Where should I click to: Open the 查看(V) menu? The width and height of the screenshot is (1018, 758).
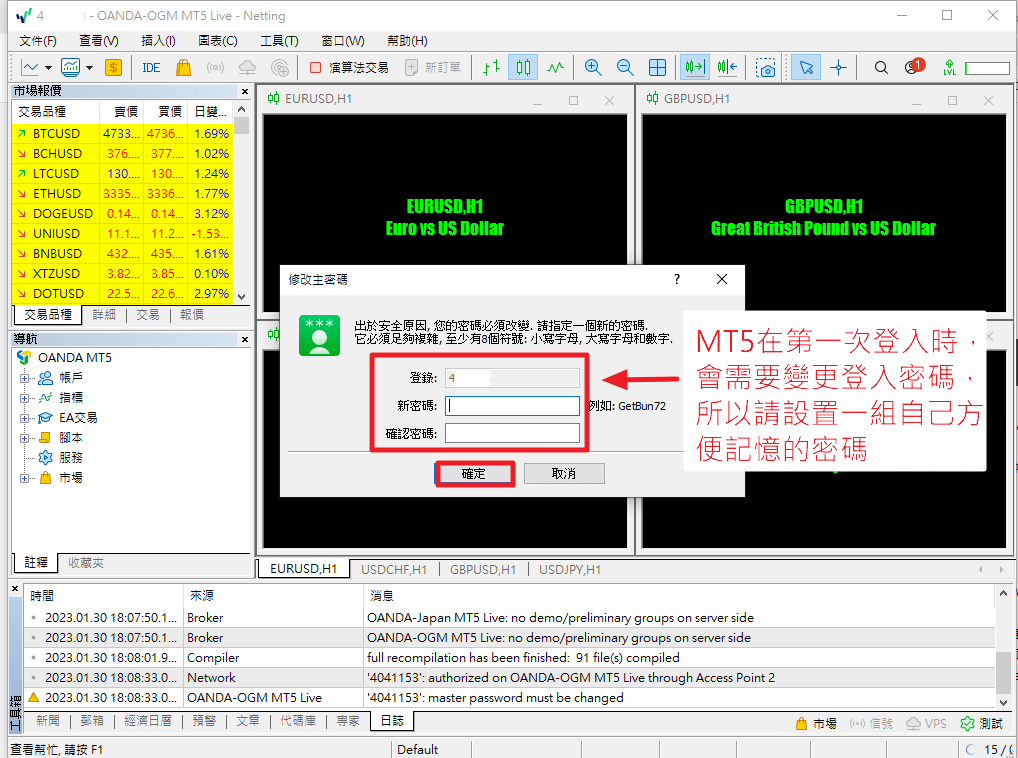tap(99, 41)
